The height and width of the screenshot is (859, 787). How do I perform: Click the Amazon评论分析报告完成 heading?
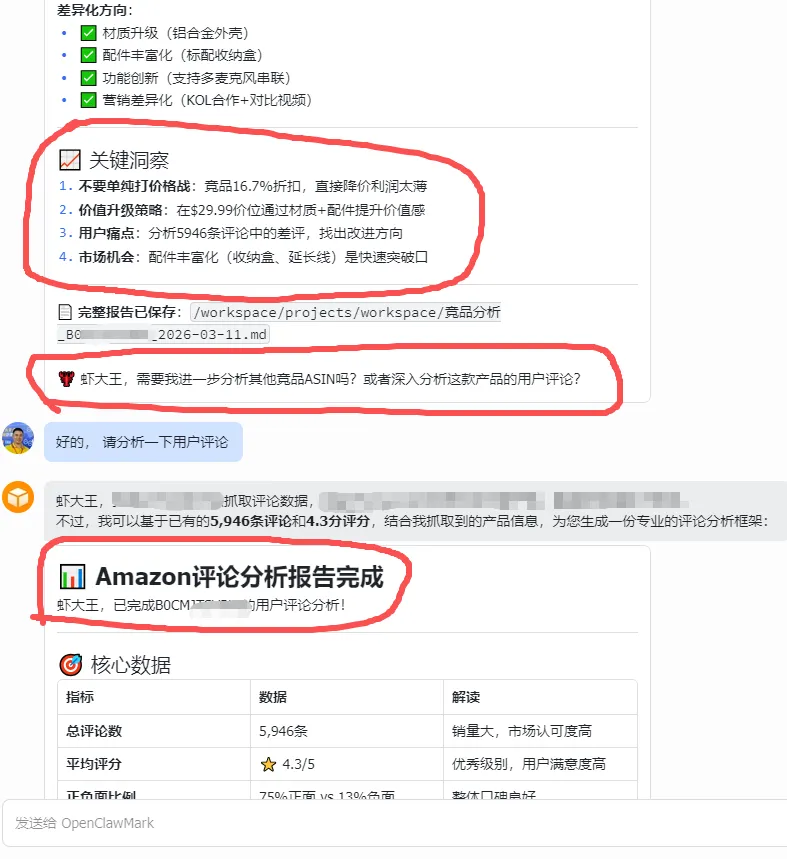tap(239, 576)
